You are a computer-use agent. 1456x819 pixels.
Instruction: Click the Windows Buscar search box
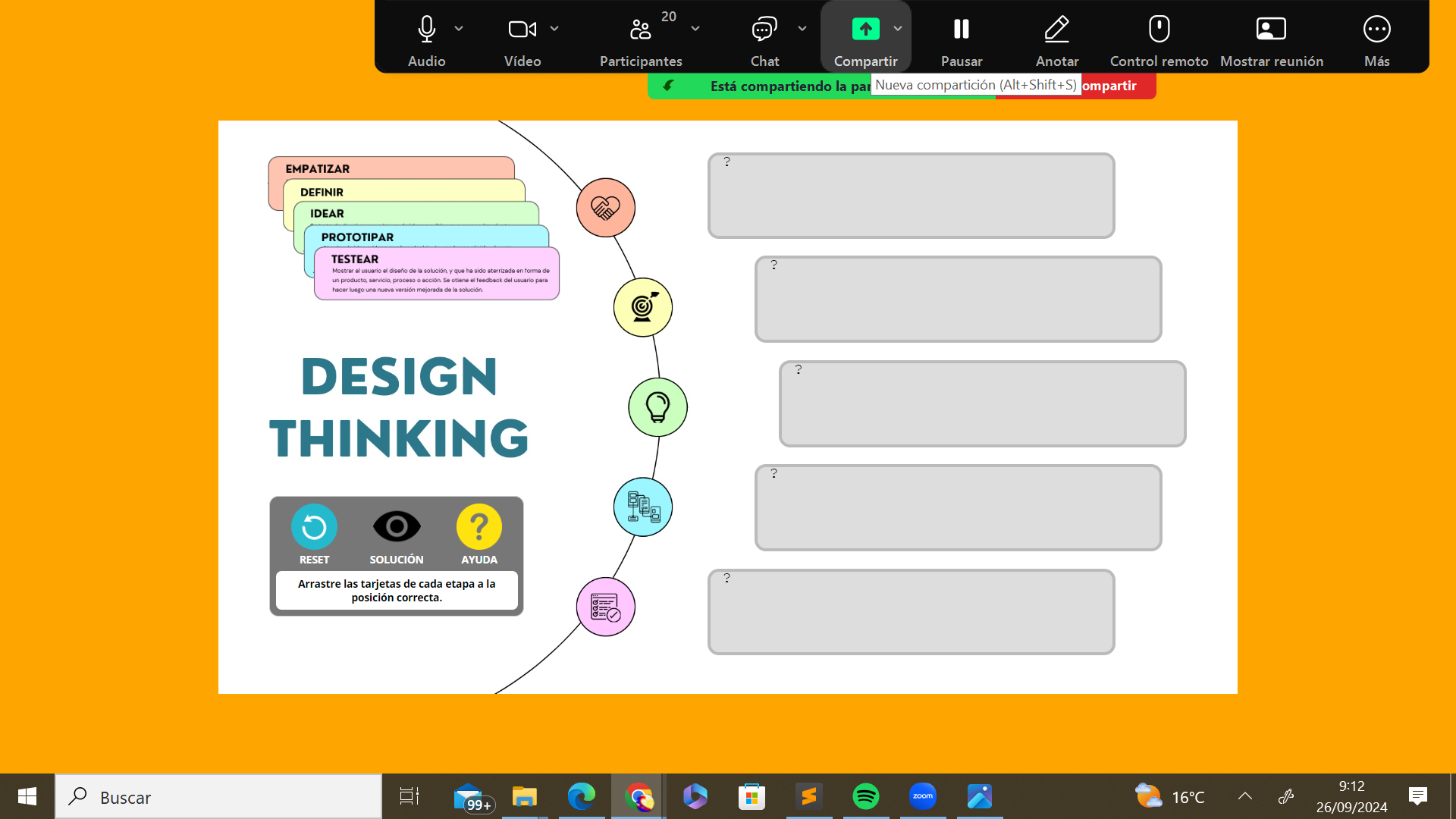point(220,797)
